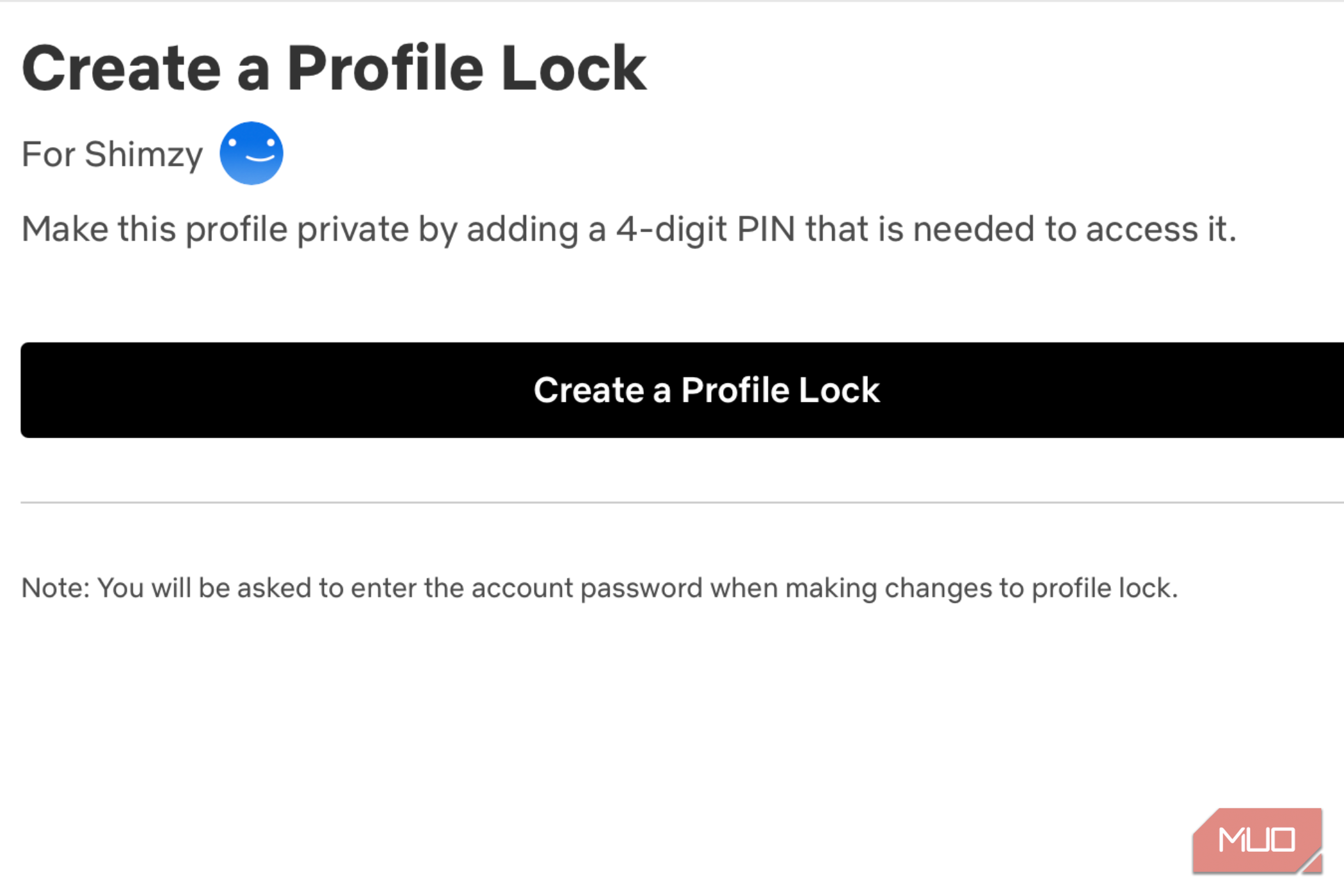Click "profile lock." ending the note text
This screenshot has height=896, width=1344.
pyautogui.click(x=1105, y=588)
